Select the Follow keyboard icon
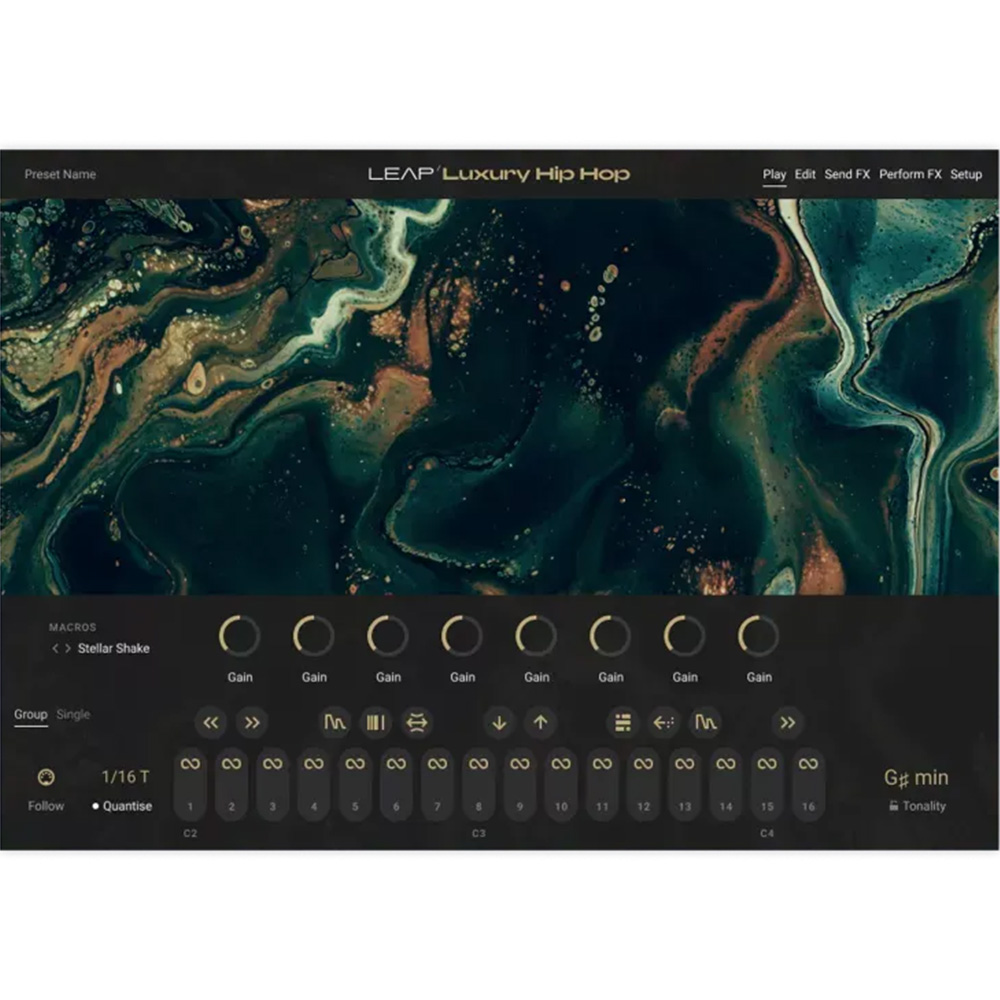Screen dimensions: 1000x1000 [46, 778]
